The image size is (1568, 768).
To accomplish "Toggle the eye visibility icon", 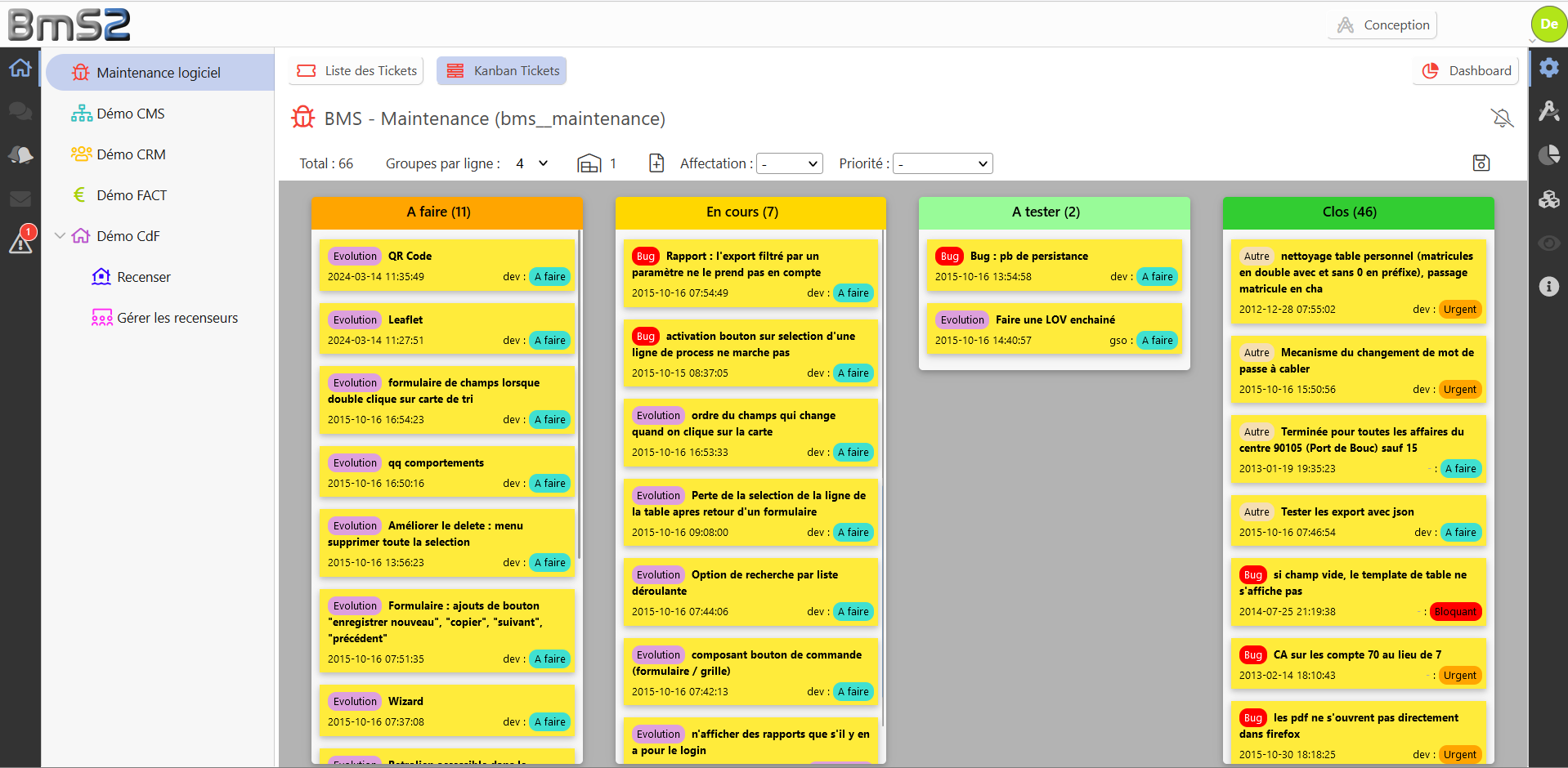I will 1548,243.
